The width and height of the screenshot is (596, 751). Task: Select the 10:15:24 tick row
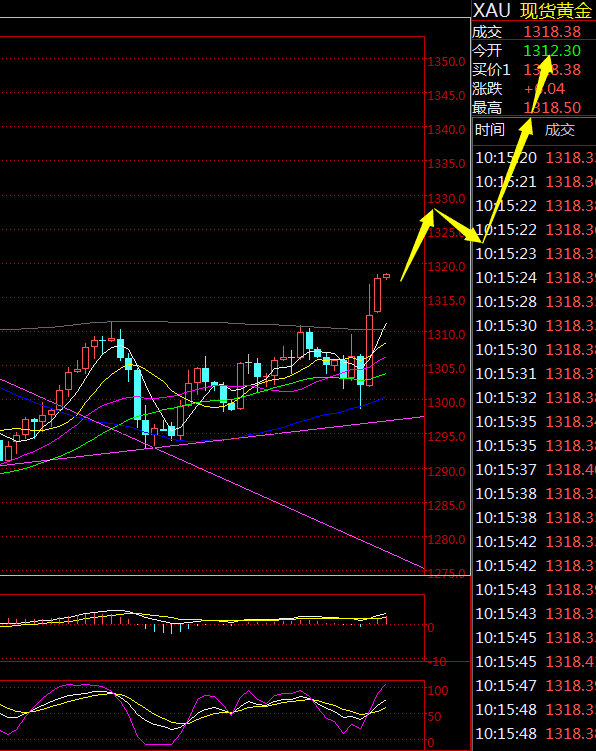pos(535,277)
